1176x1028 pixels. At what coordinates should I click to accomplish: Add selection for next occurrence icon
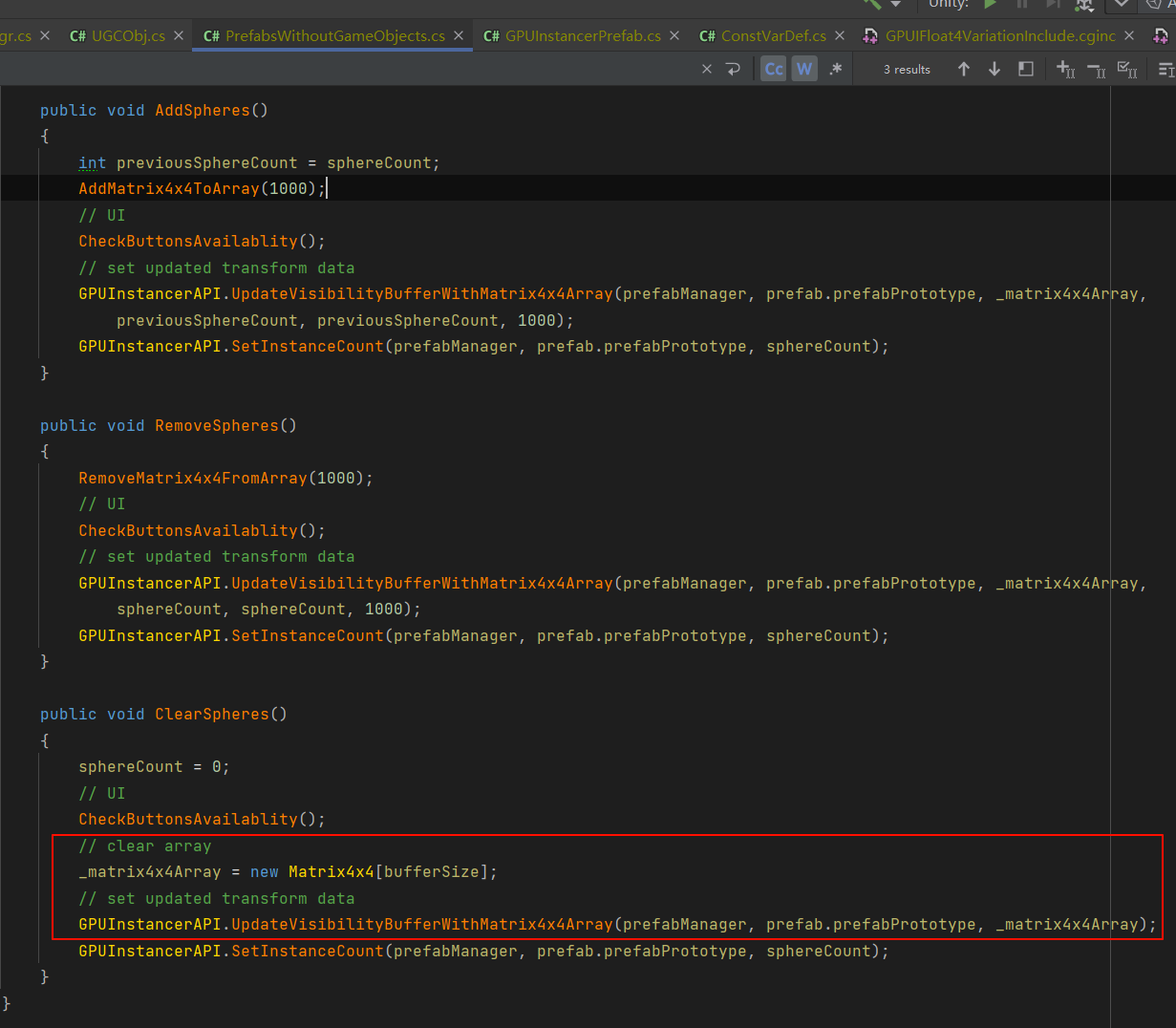[x=1065, y=69]
